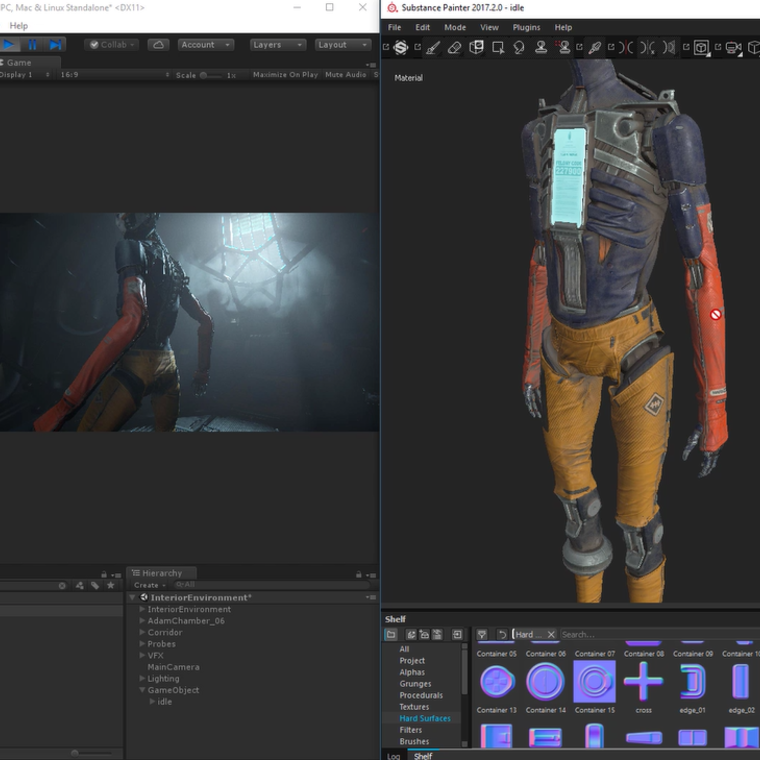760x760 pixels.
Task: Toggle Maximize On Play
Action: coord(285,75)
